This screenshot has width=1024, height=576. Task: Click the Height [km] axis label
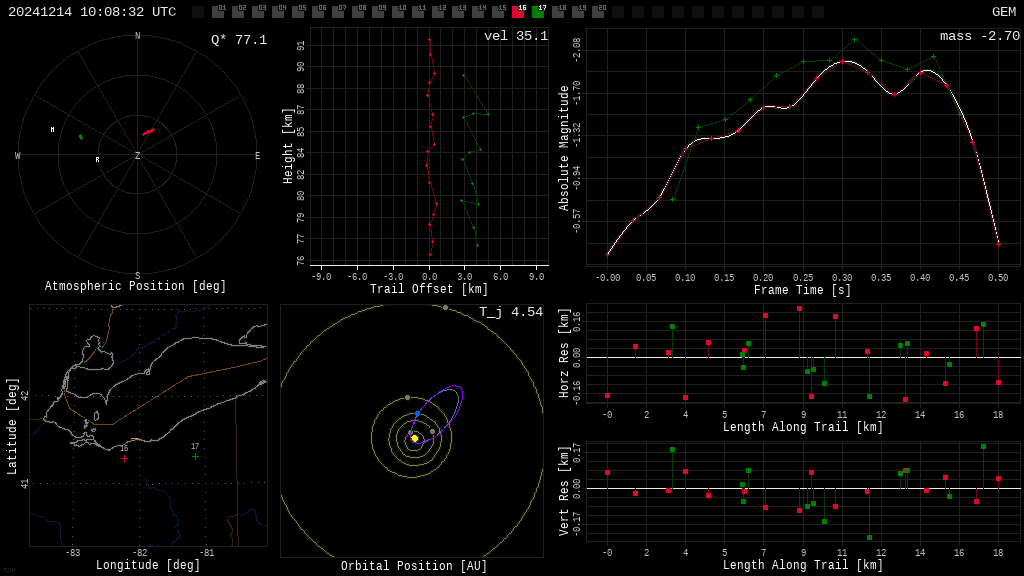288,146
